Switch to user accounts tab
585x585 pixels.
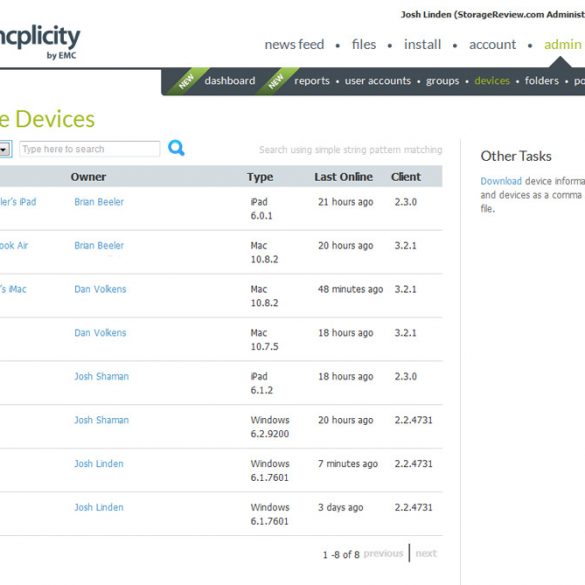click(378, 81)
